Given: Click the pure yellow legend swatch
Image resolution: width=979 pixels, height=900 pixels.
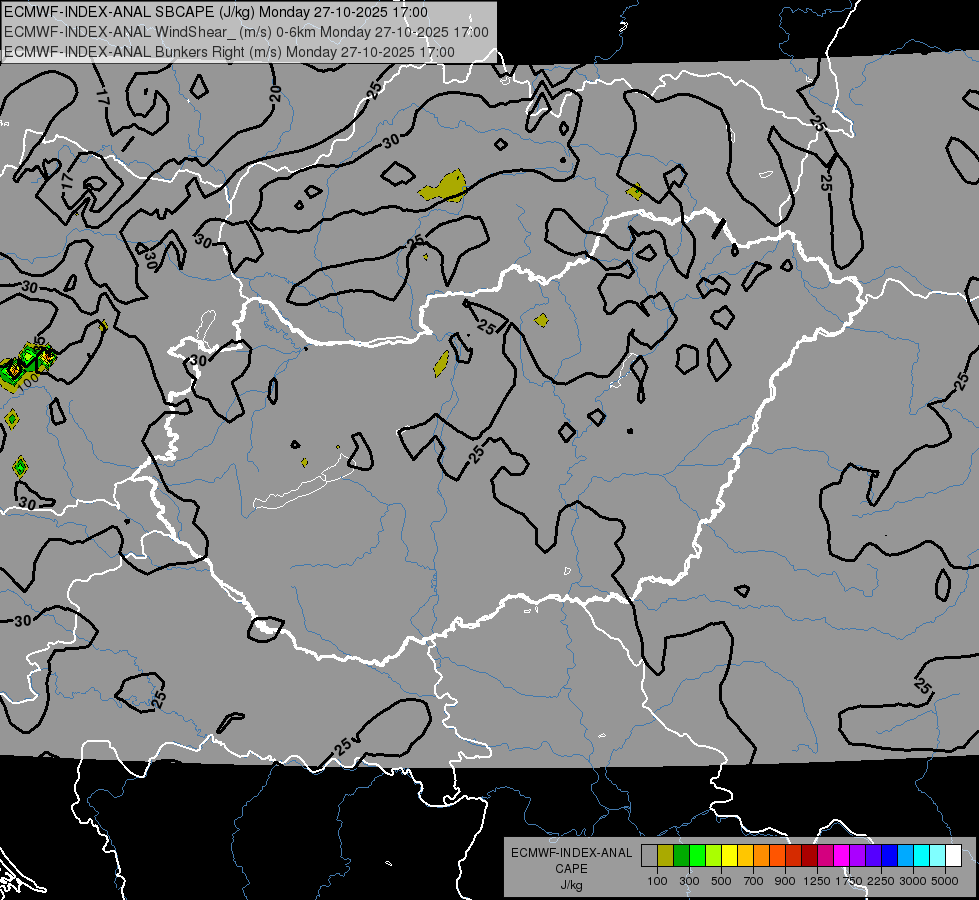Looking at the screenshot, I should coord(730,856).
